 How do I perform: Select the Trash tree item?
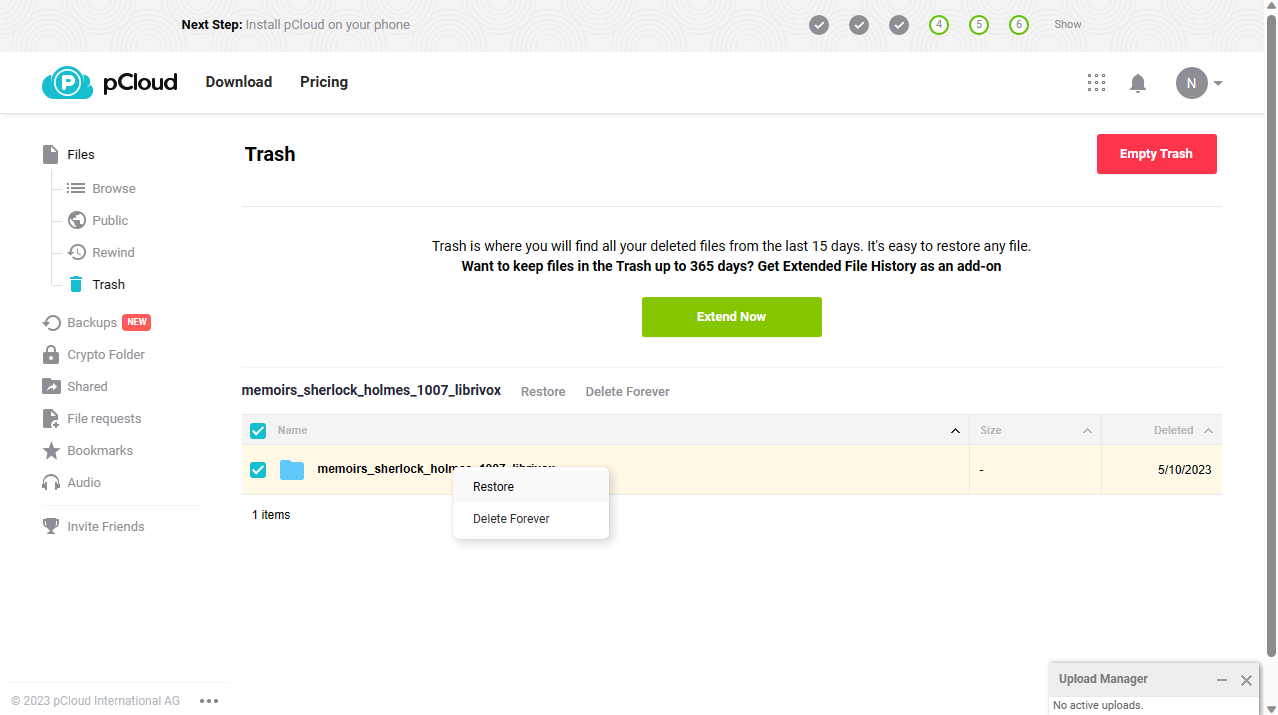109,284
